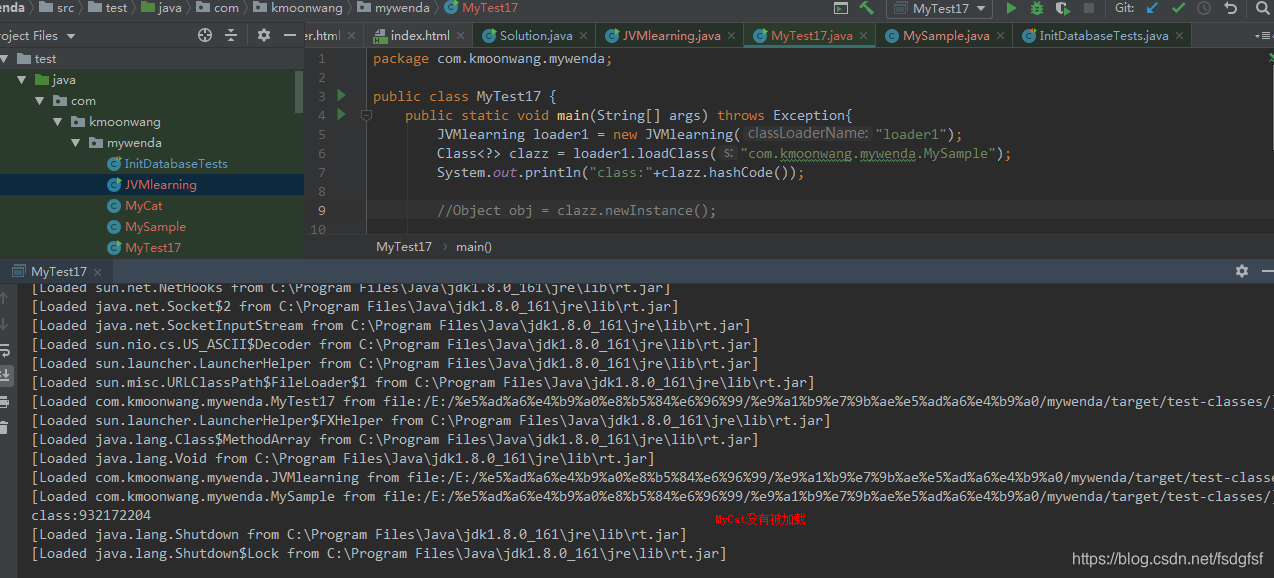The image size is (1274, 578).
Task: Select MyTest17 run tab in bottom panel
Action: click(x=59, y=271)
